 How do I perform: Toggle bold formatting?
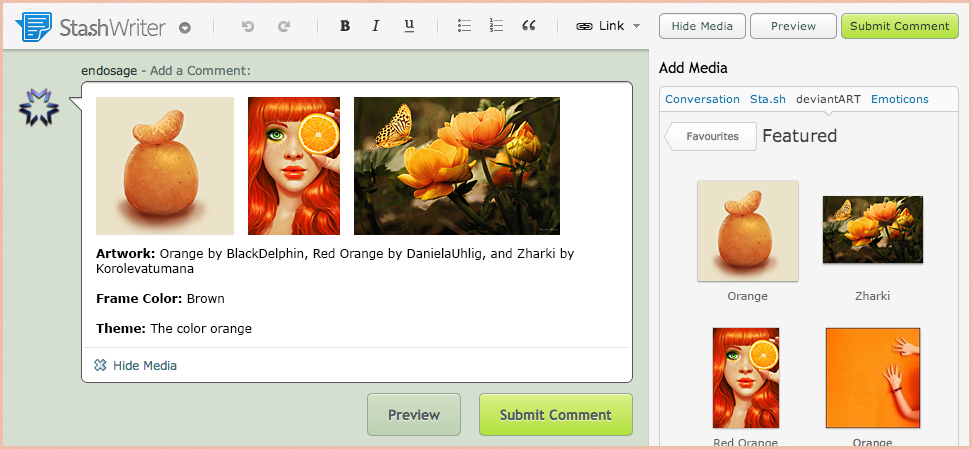[x=345, y=26]
